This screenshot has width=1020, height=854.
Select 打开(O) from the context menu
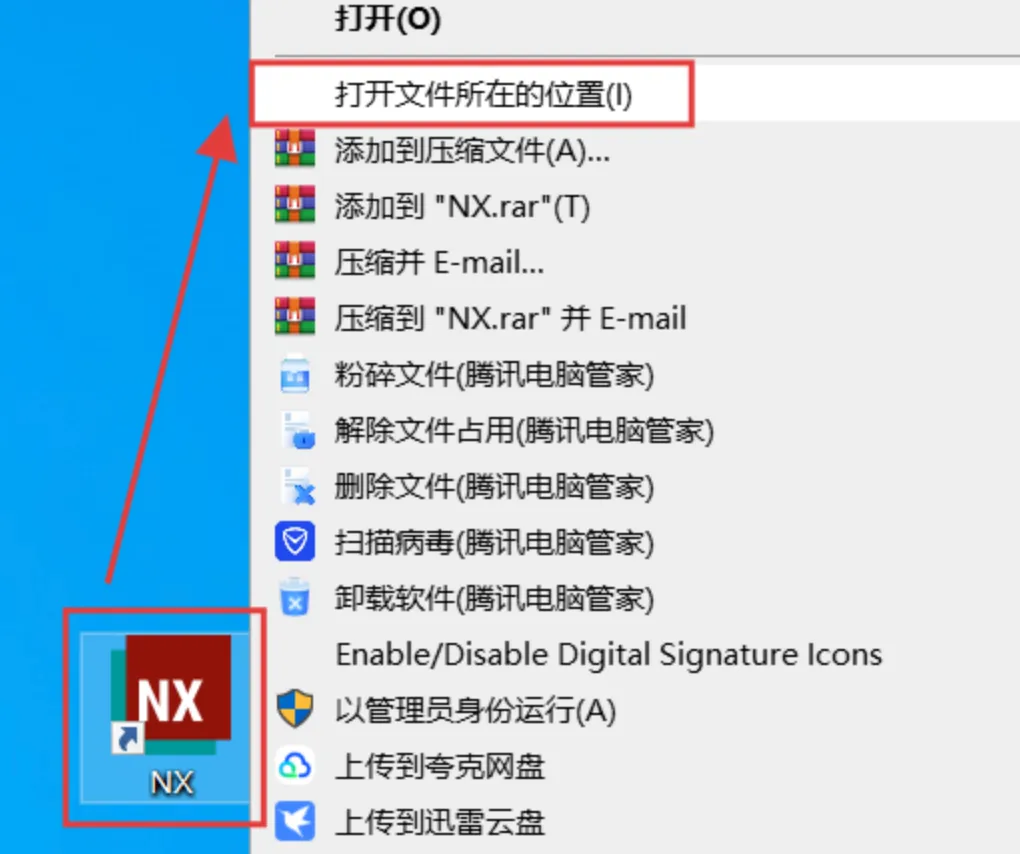point(388,18)
